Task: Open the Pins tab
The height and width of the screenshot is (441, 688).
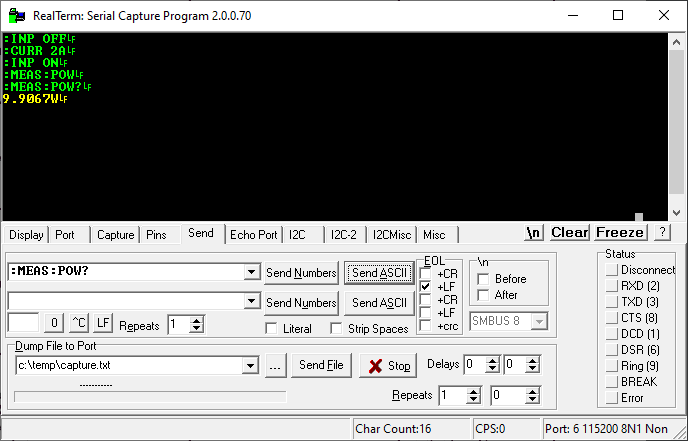Action: pyautogui.click(x=156, y=235)
